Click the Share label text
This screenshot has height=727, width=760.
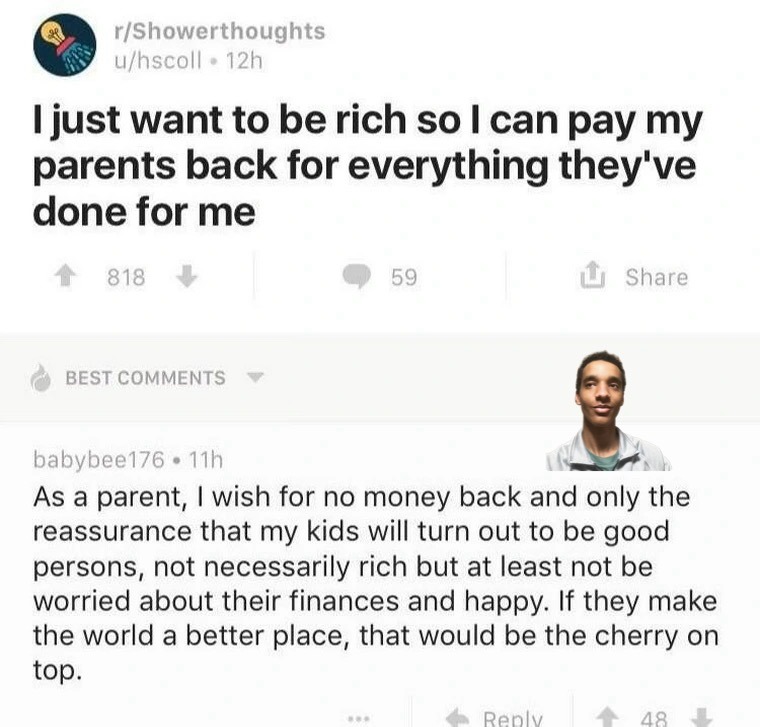(x=657, y=277)
